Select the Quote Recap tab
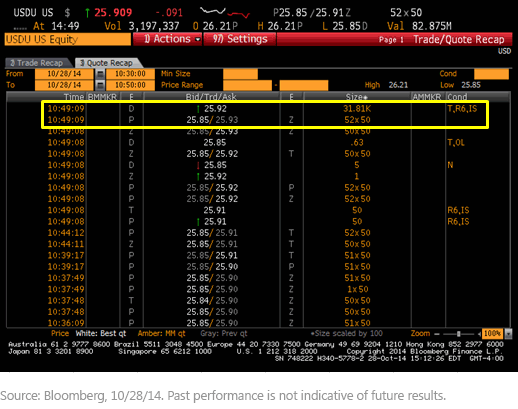Viewport: 518px width, 409px height. coord(108,63)
